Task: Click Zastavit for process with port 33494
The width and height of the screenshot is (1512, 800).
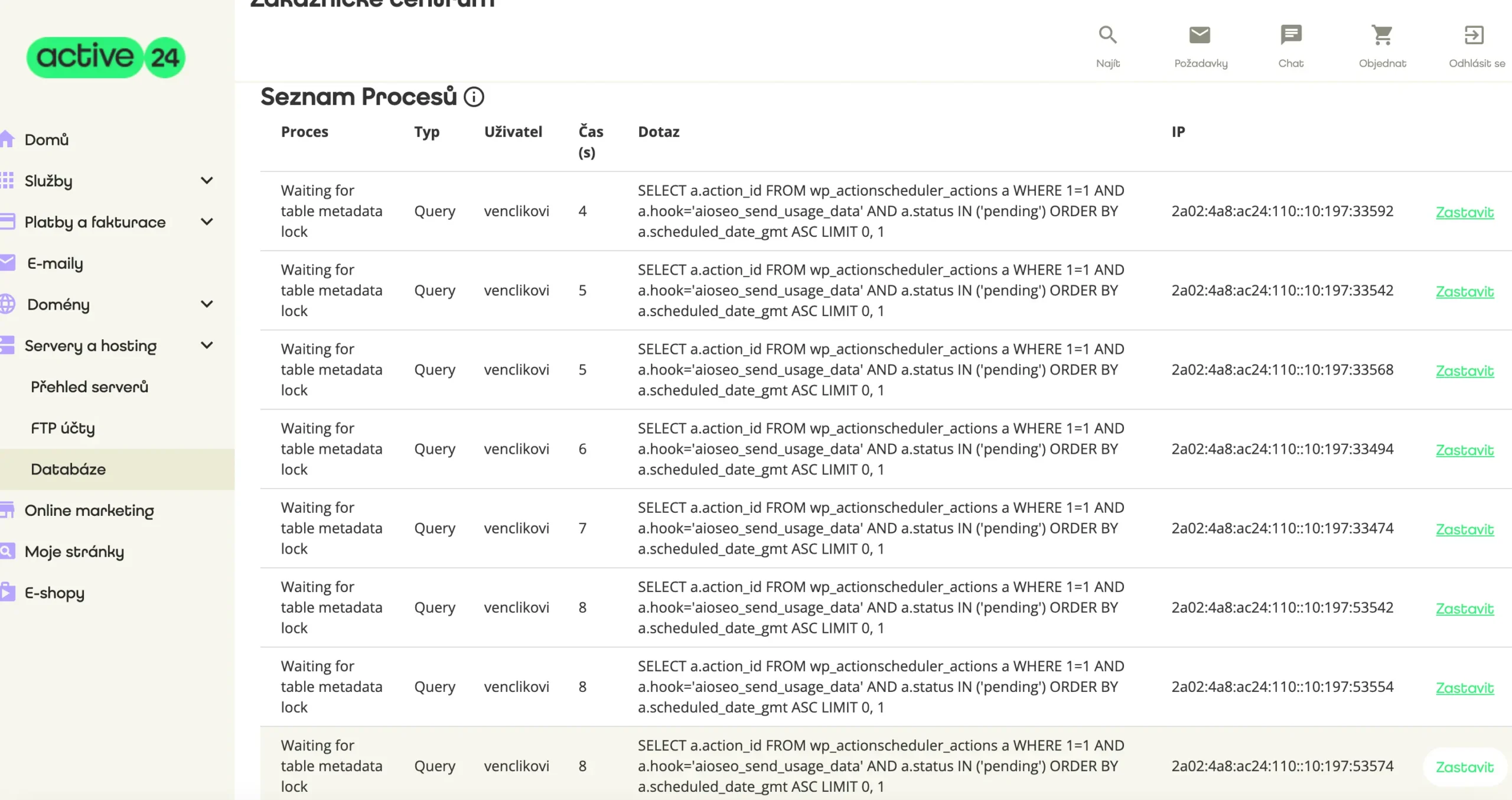Action: pyautogui.click(x=1464, y=450)
